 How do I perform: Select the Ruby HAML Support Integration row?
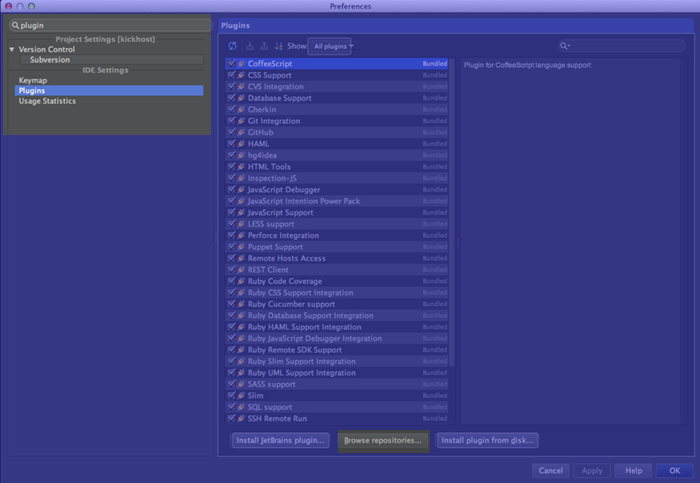(x=337, y=327)
